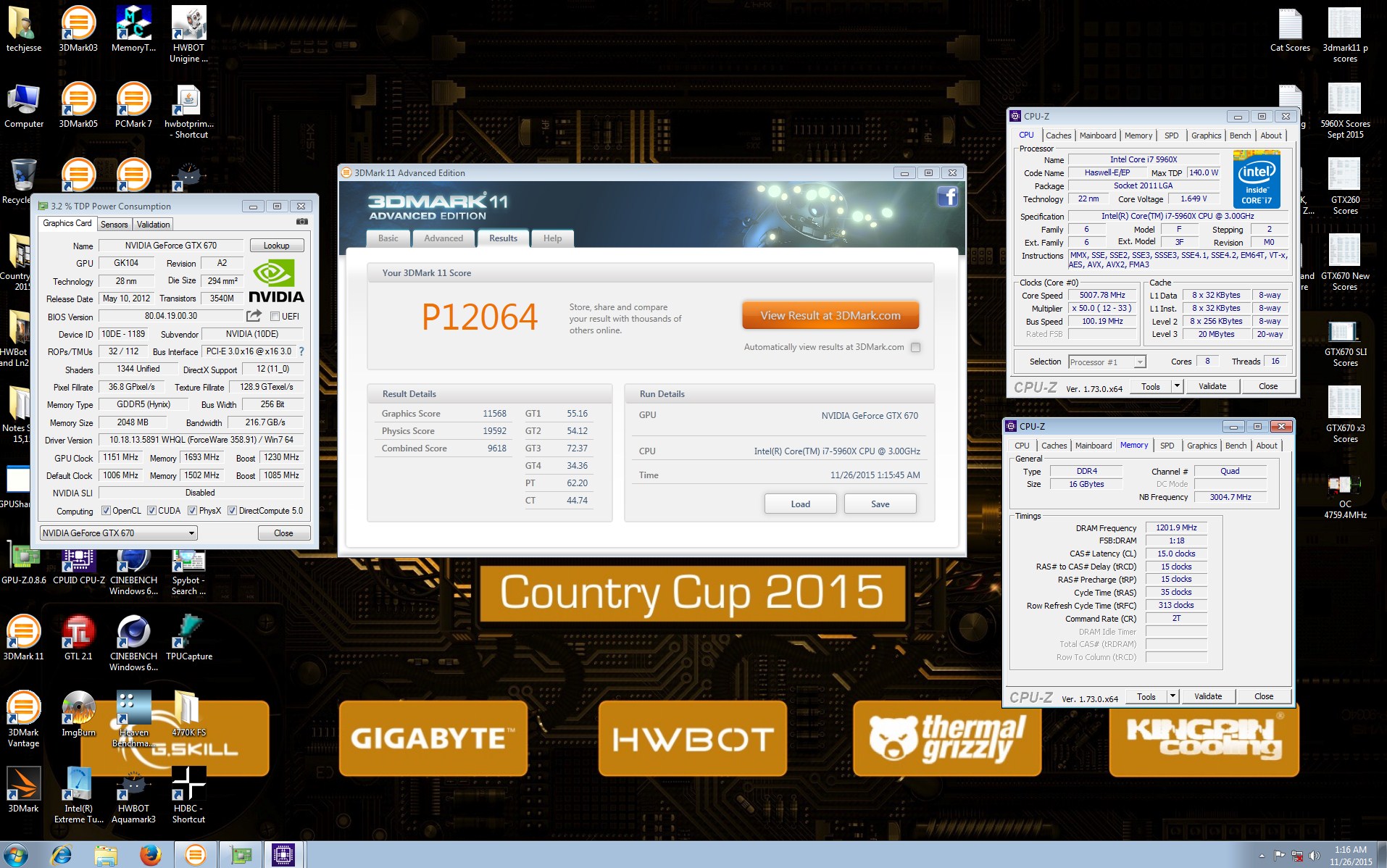Image resolution: width=1387 pixels, height=868 pixels.
Task: Open hwbotprime shortcut on desktop
Action: coord(188,111)
